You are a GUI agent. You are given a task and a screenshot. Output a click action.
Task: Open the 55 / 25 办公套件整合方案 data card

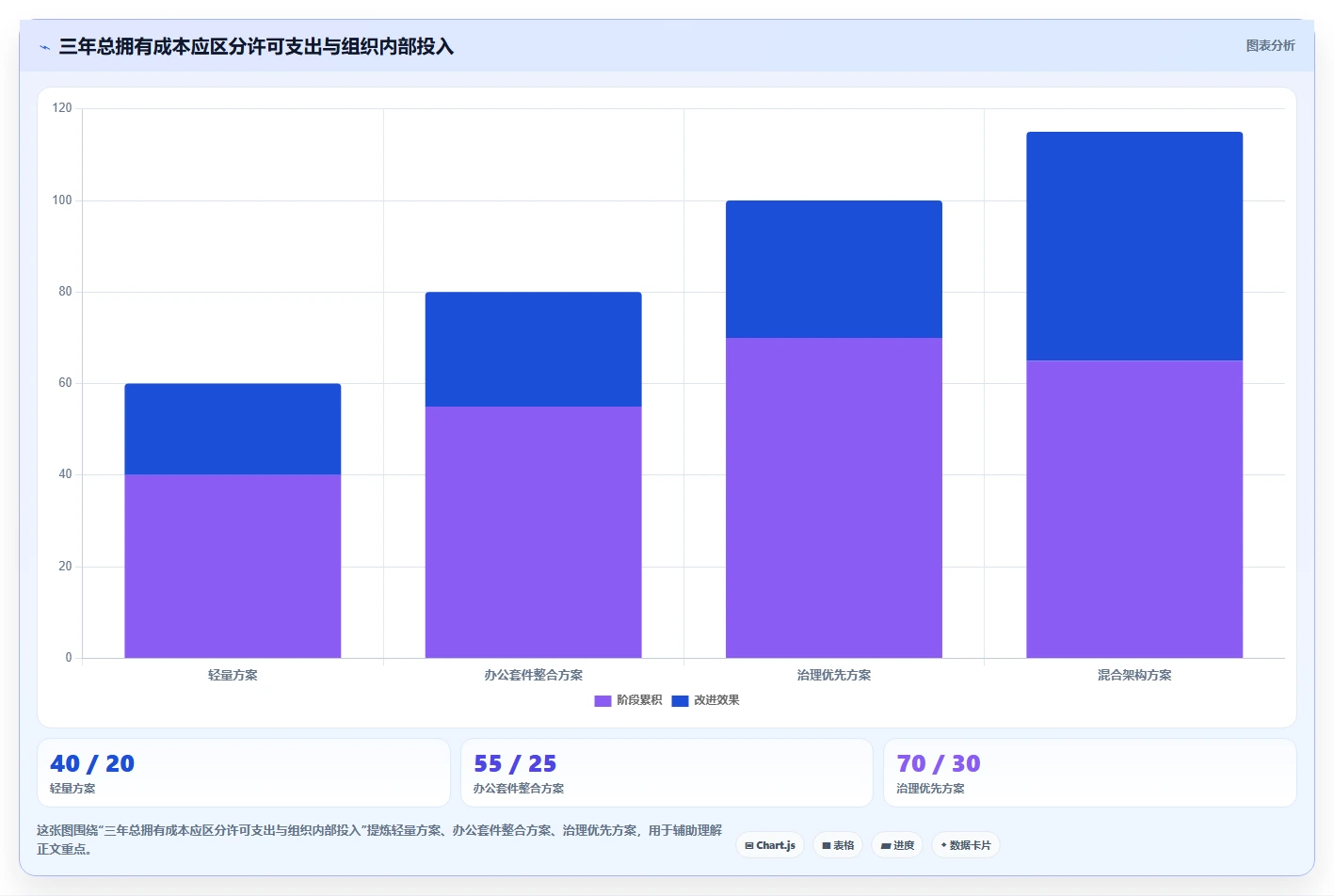tap(667, 773)
